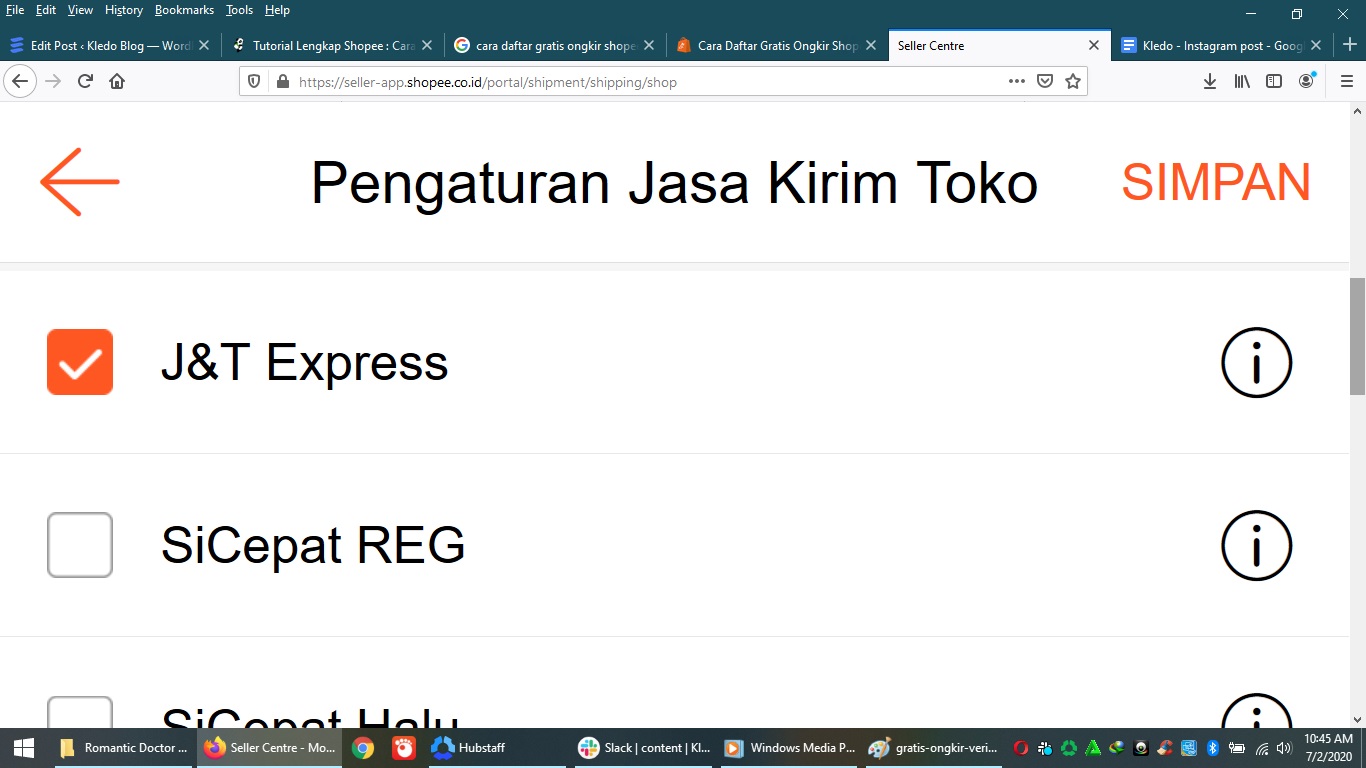Bookmark this page with star
The image size is (1366, 768).
tap(1073, 81)
